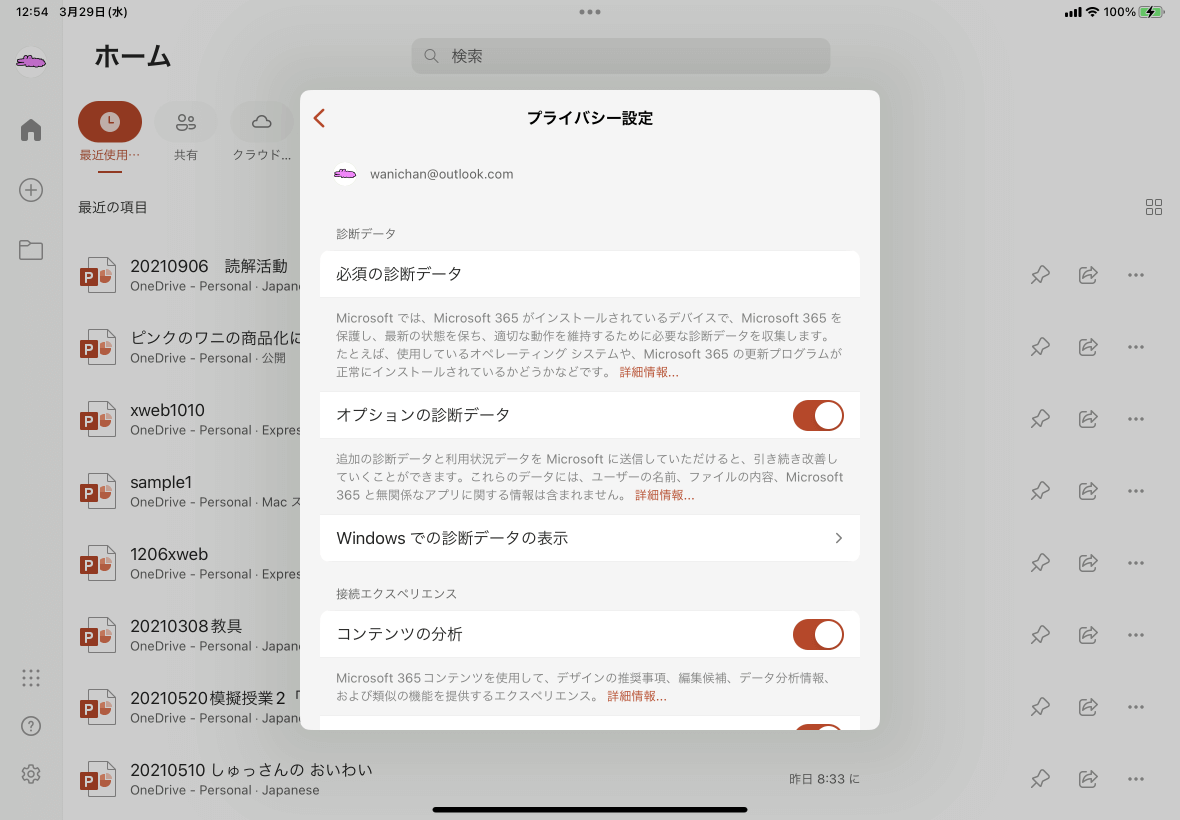Image resolution: width=1180 pixels, height=820 pixels.
Task: Open the help question mark icon
Action: coord(31,726)
